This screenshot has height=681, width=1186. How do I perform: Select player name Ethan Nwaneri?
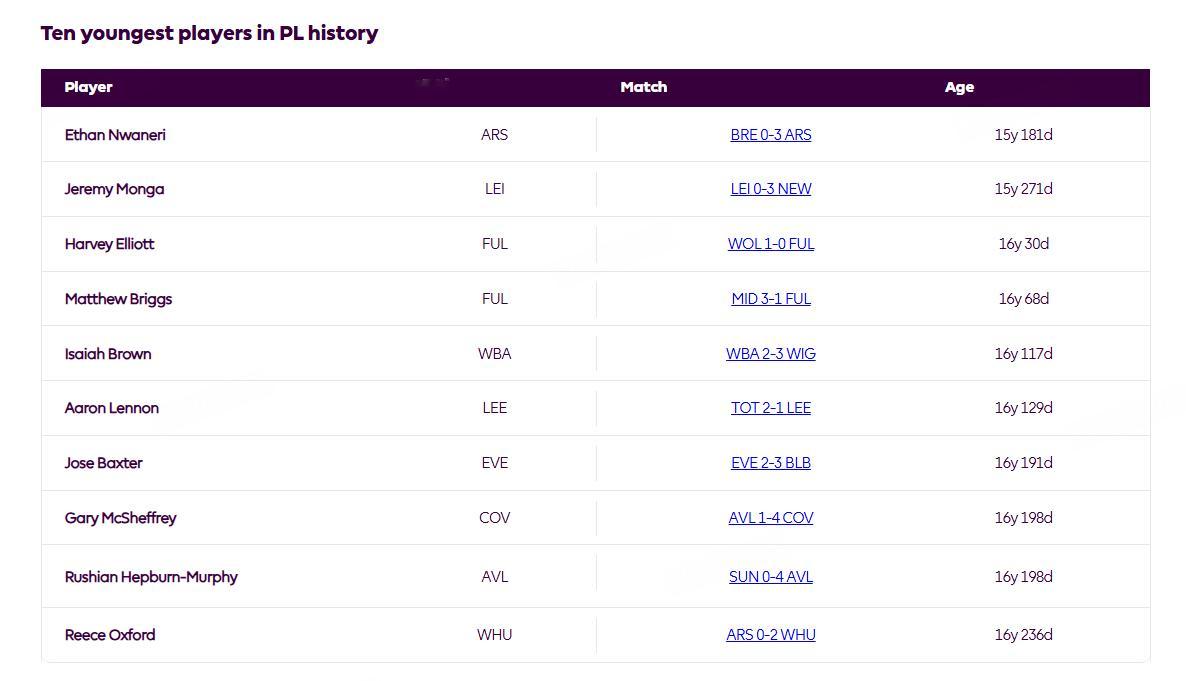point(115,135)
